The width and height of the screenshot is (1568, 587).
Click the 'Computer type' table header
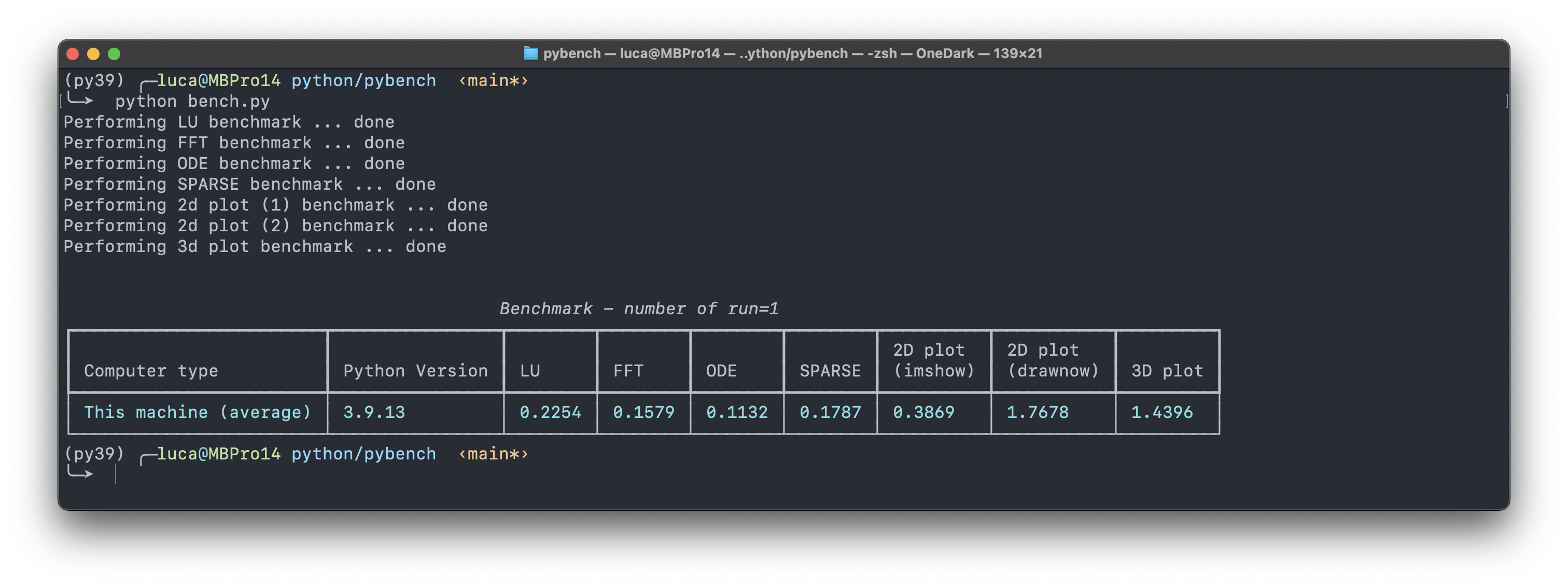tap(151, 370)
